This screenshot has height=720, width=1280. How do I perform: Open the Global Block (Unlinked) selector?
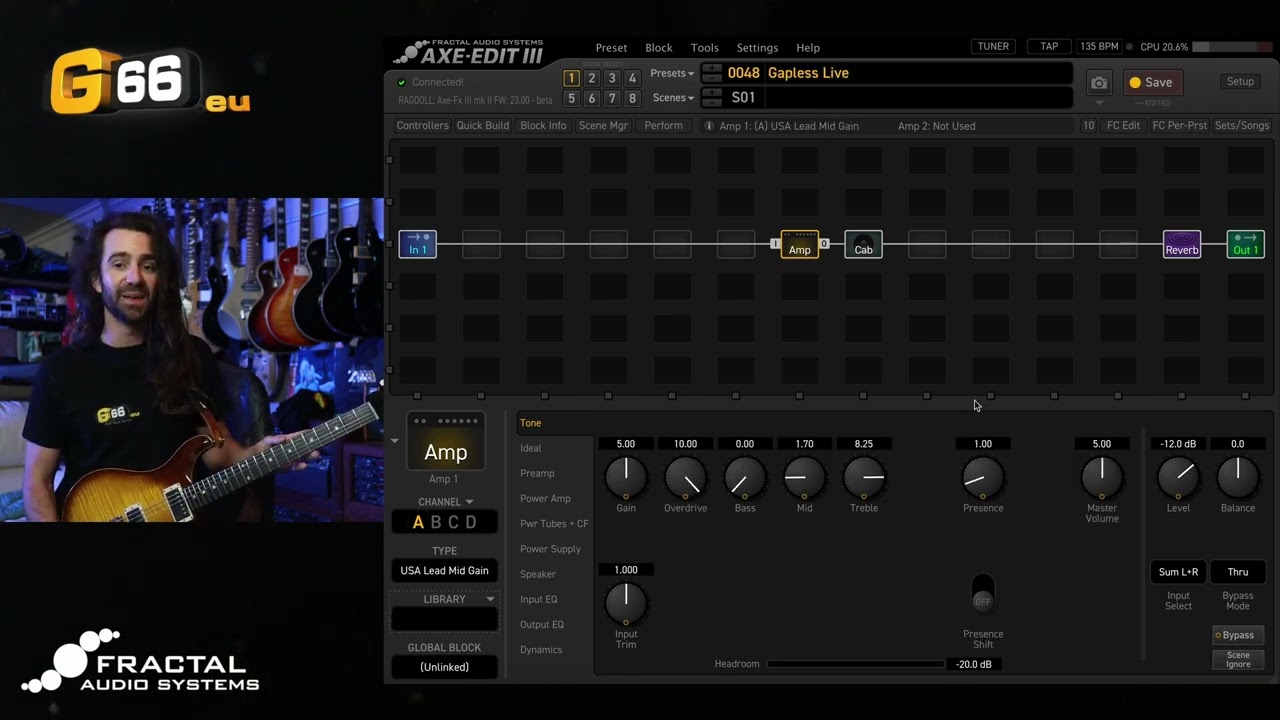point(445,667)
